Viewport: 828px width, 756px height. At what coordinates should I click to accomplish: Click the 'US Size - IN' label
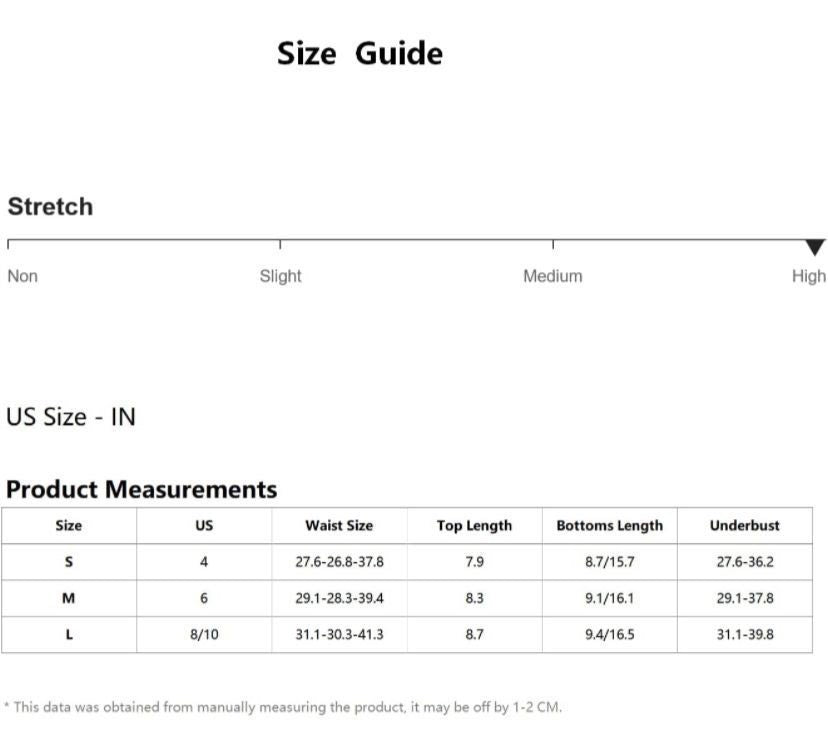click(x=71, y=417)
